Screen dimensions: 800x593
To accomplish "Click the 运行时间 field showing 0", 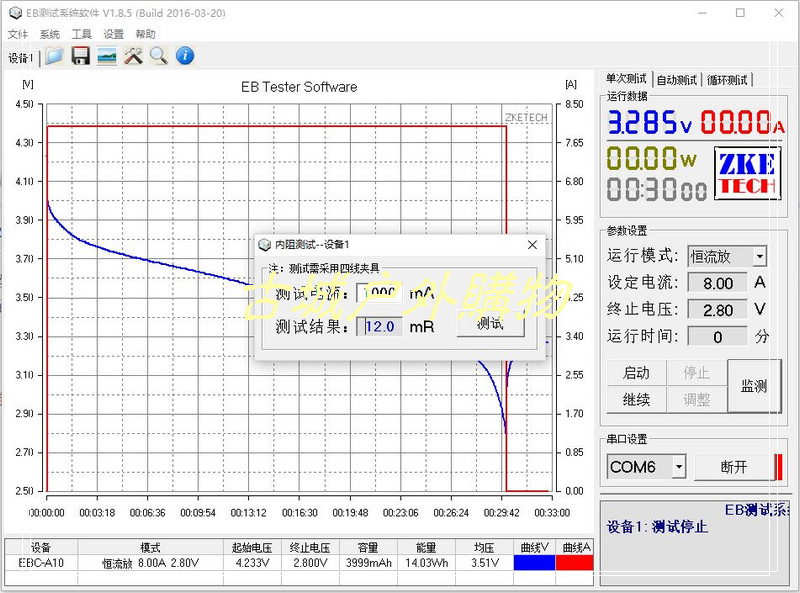I will coord(717,337).
